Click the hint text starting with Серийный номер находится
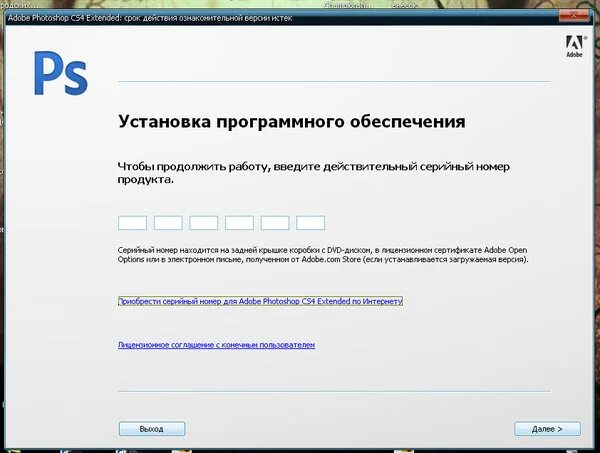 point(323,255)
